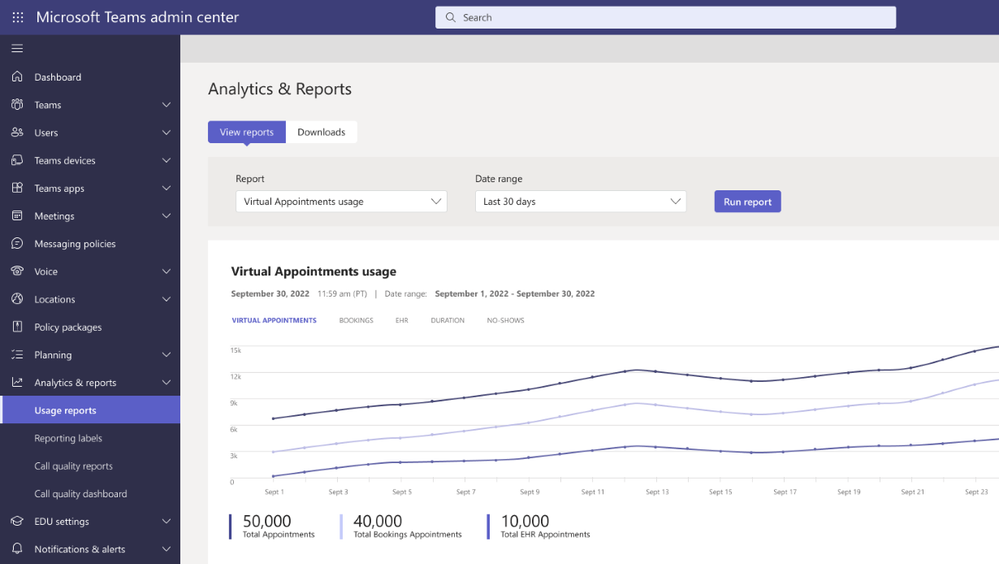Click the Messaging policies chat icon

[x=17, y=243]
